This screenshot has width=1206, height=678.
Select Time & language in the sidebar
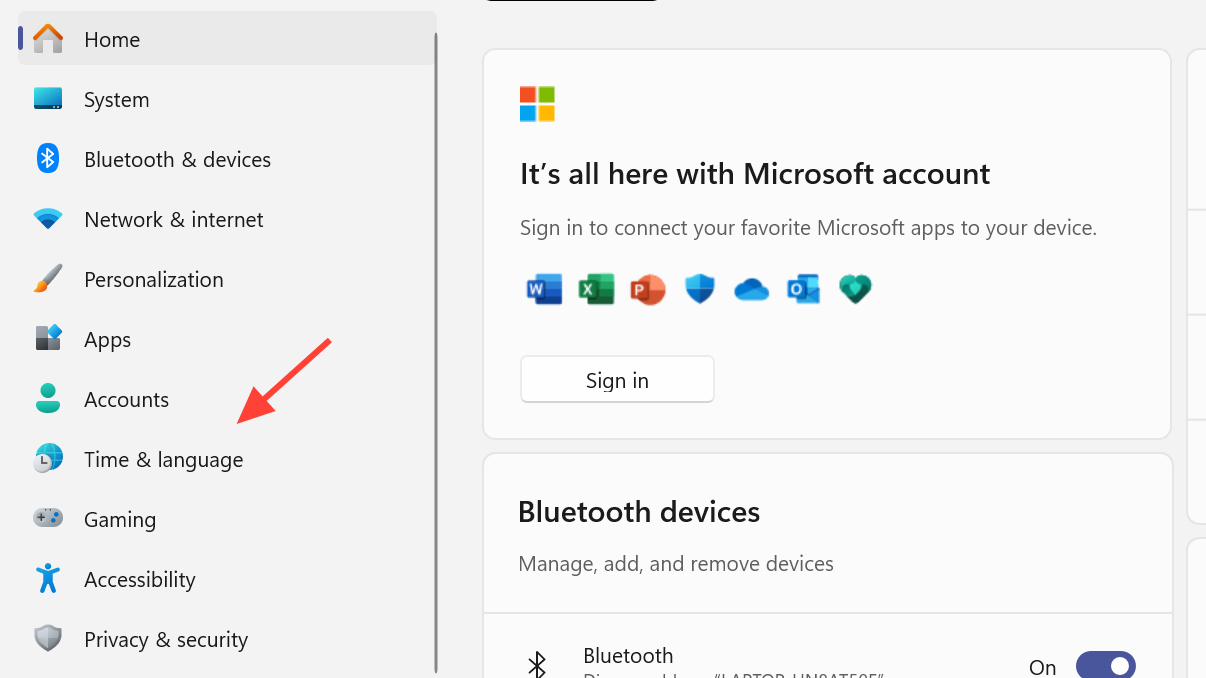227,459
